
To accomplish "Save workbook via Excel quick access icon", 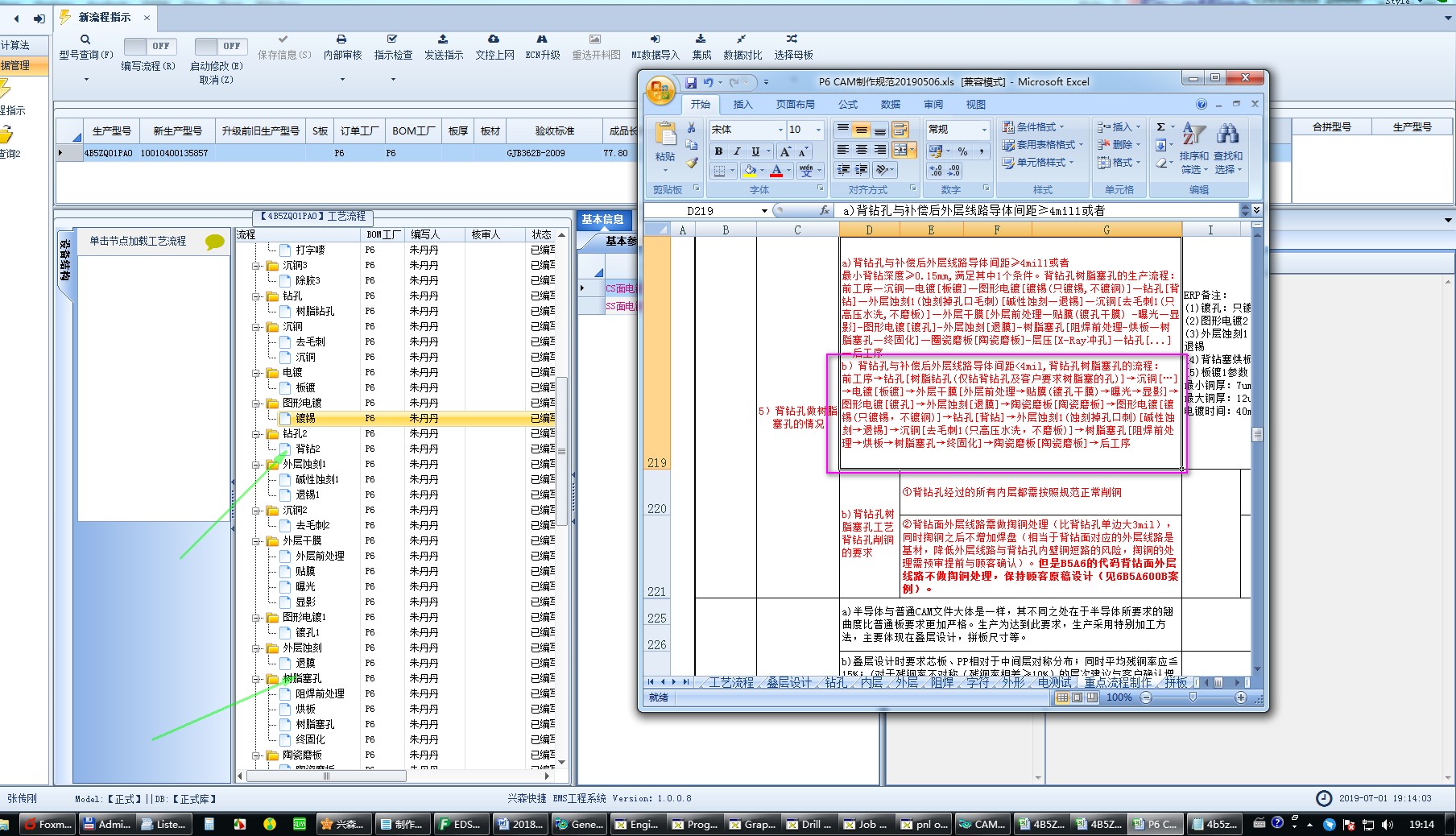I will click(691, 82).
